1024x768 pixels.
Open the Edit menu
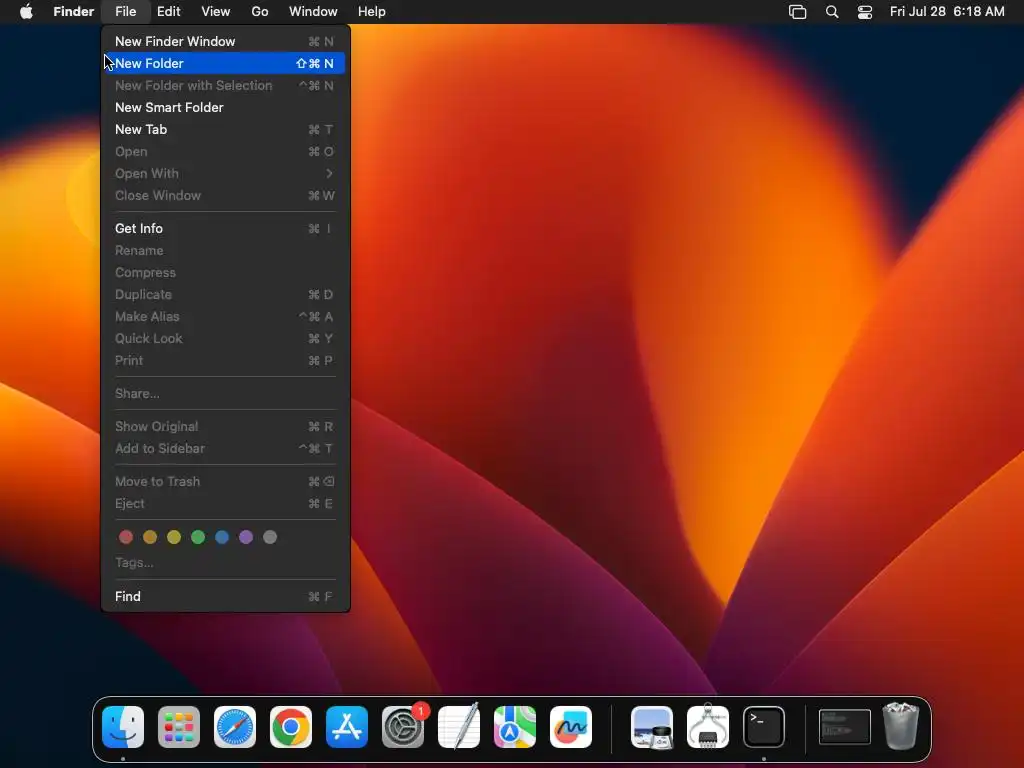[x=168, y=12]
